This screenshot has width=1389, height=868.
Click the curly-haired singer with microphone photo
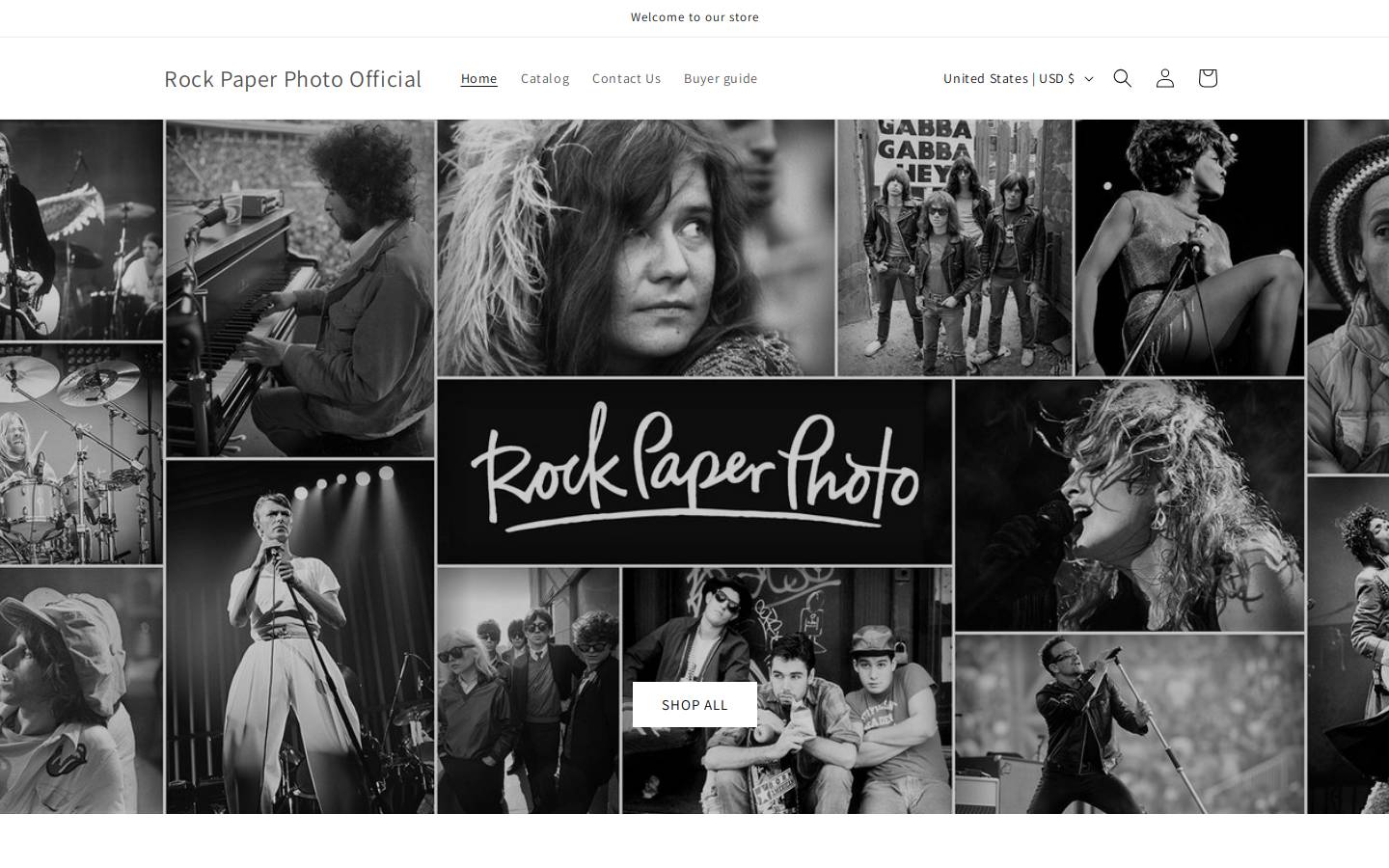[x=1130, y=504]
